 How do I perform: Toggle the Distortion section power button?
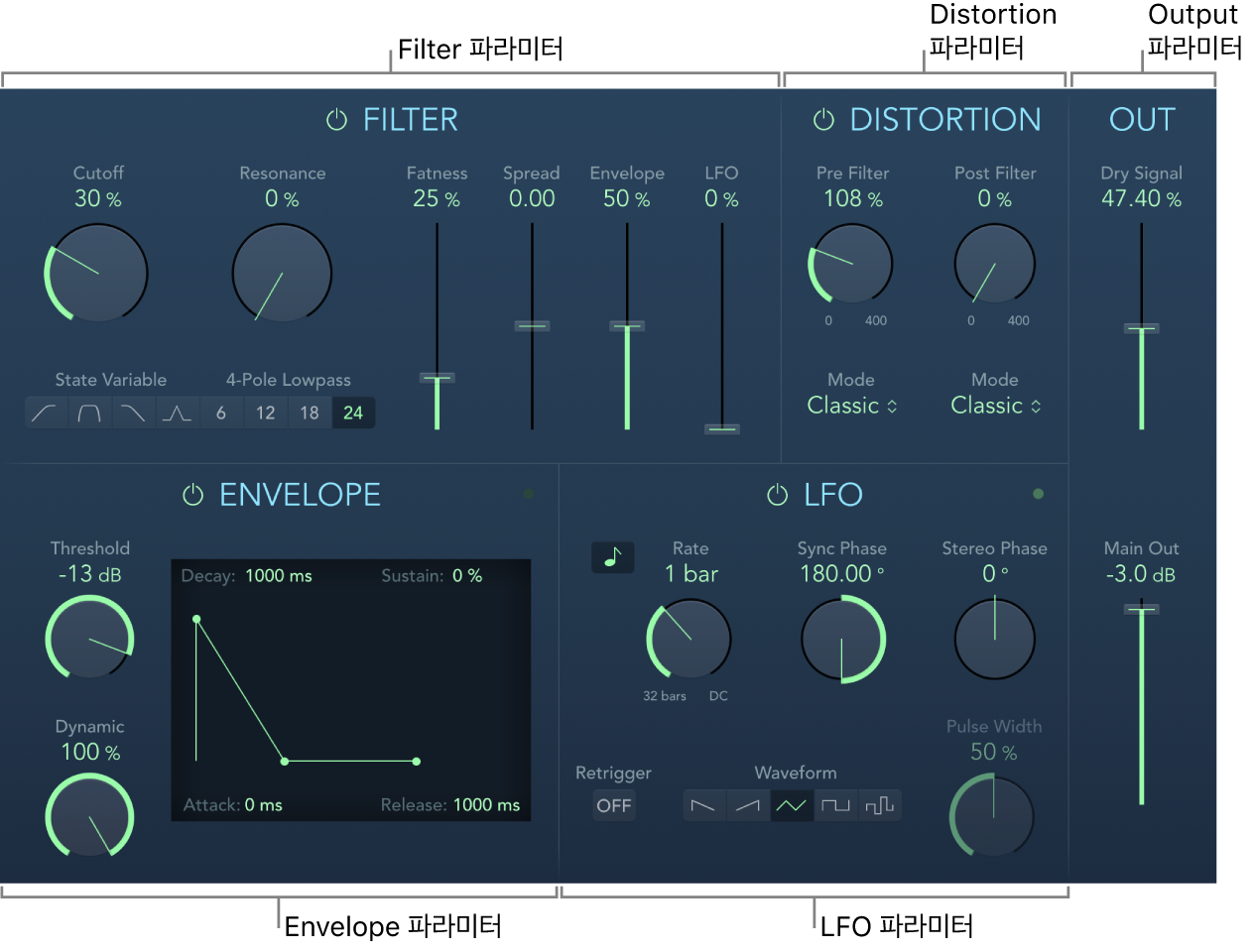823,120
